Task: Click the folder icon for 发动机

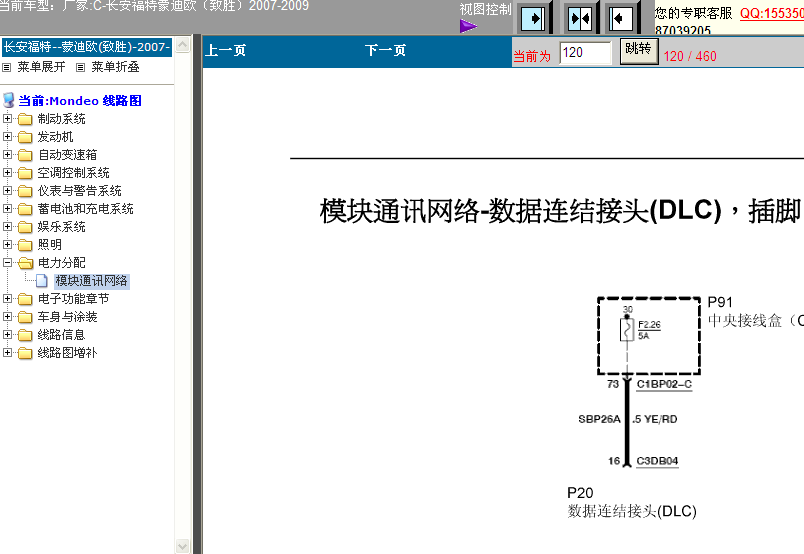Action: pyautogui.click(x=25, y=137)
